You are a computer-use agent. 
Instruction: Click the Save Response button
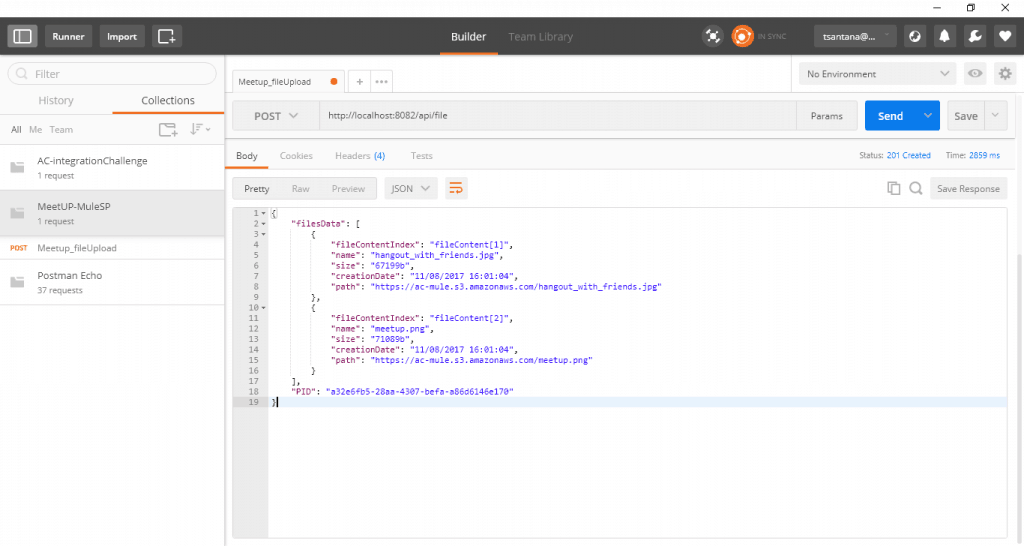point(968,188)
